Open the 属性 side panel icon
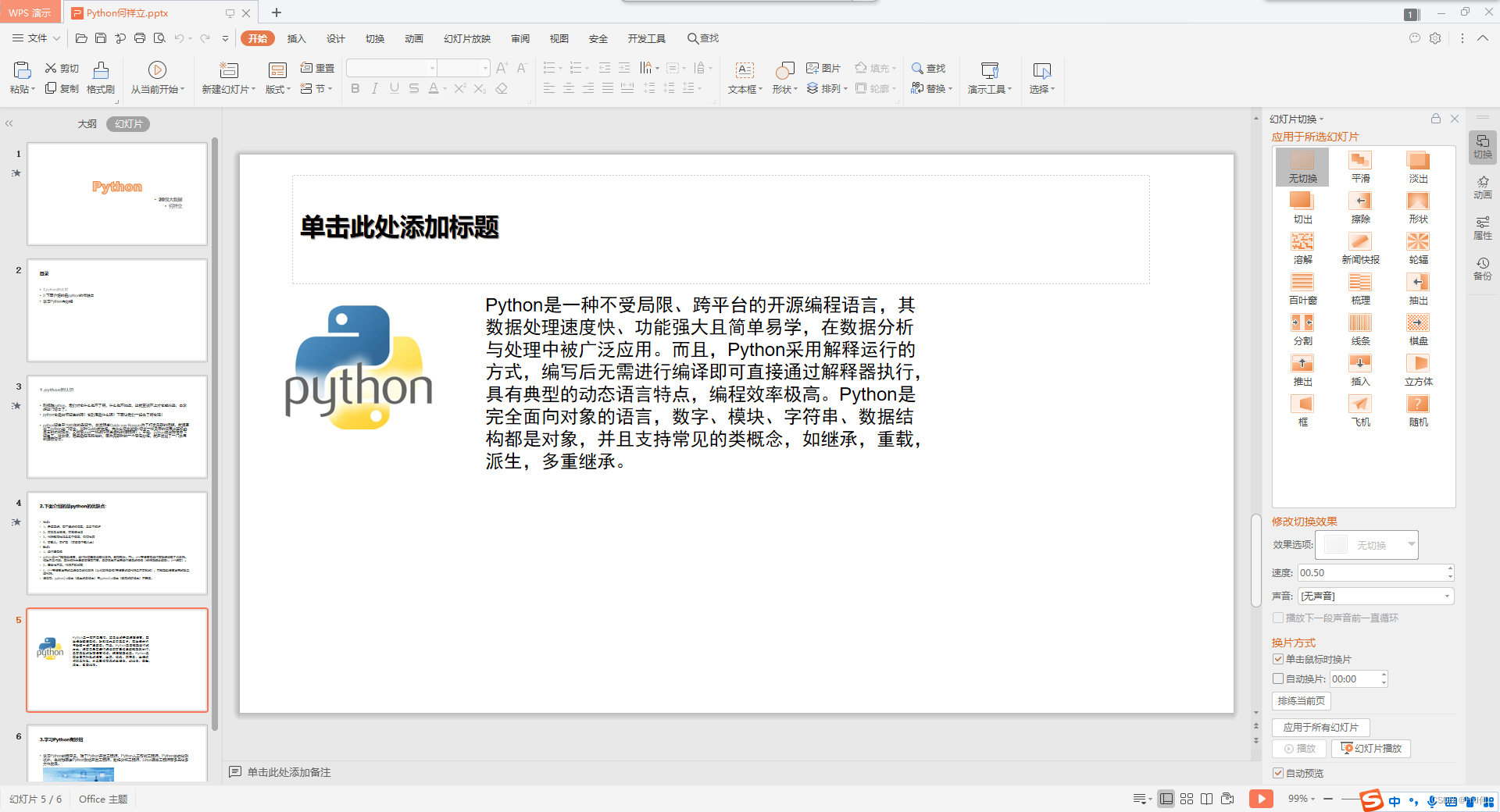The width and height of the screenshot is (1500, 812). click(1482, 228)
